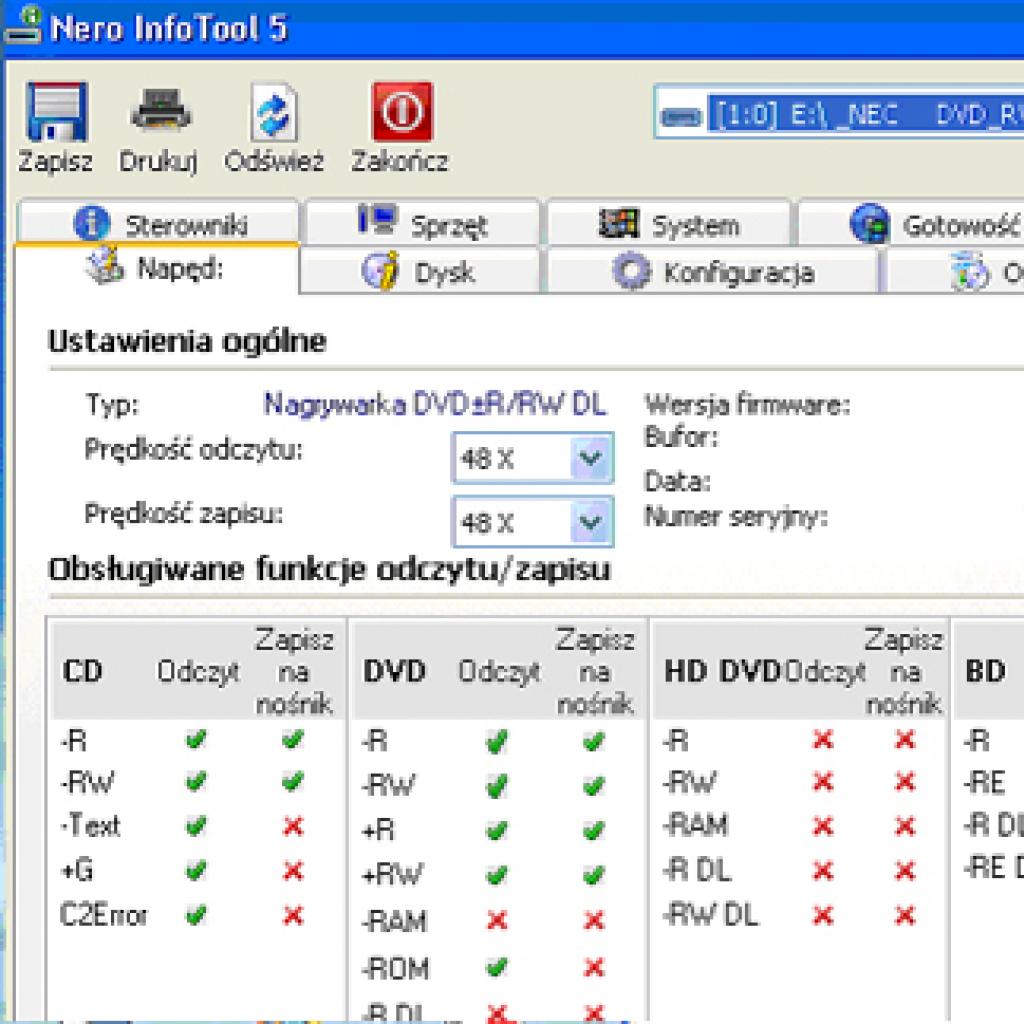Image resolution: width=1024 pixels, height=1024 pixels.
Task: Click the DVD +RW row label
Action: click(x=392, y=874)
